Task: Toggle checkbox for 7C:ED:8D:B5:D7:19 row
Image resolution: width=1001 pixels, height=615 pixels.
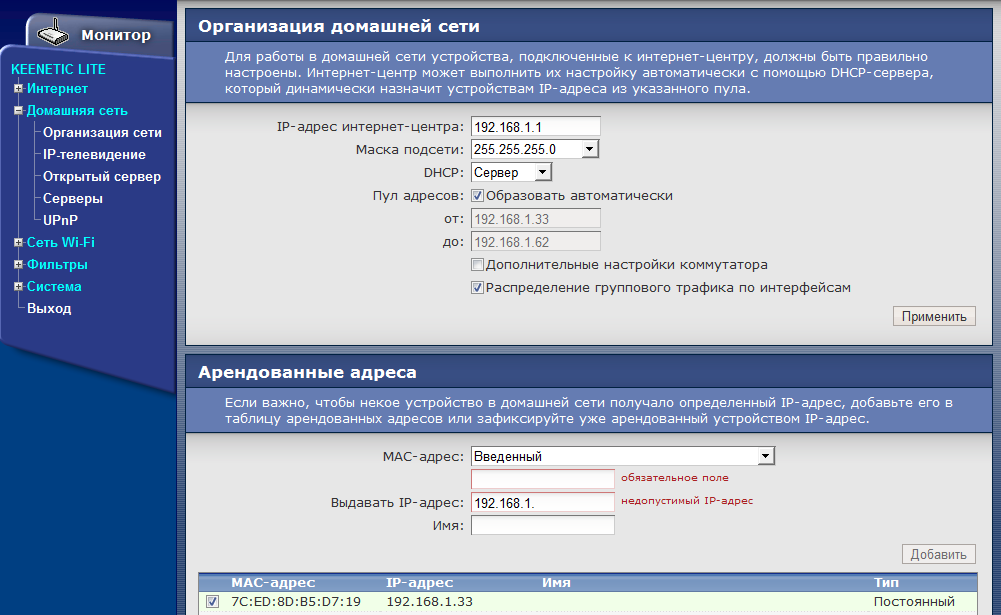Action: click(213, 602)
